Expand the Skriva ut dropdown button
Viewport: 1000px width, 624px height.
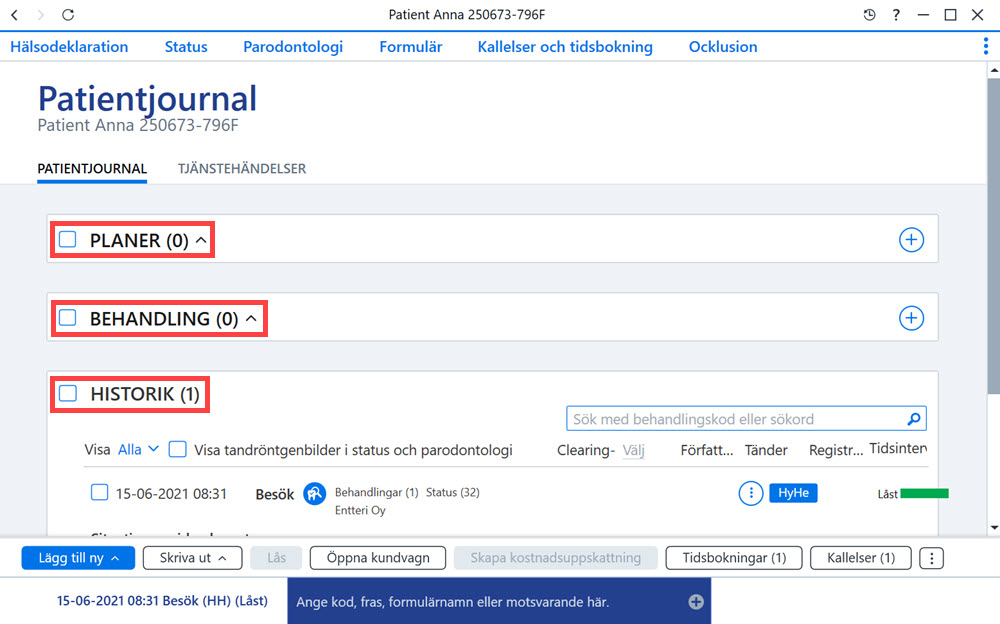coord(193,558)
